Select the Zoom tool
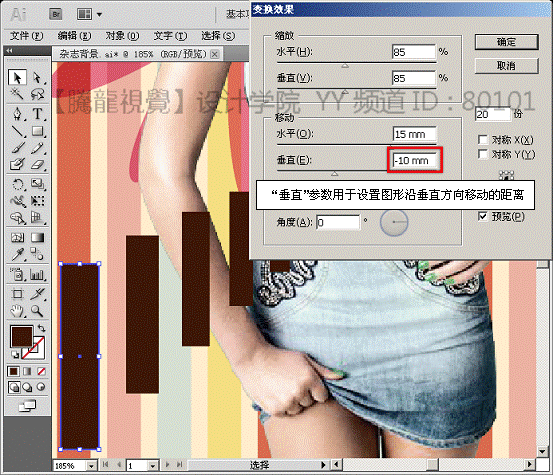This screenshot has height=475, width=553. click(37, 311)
